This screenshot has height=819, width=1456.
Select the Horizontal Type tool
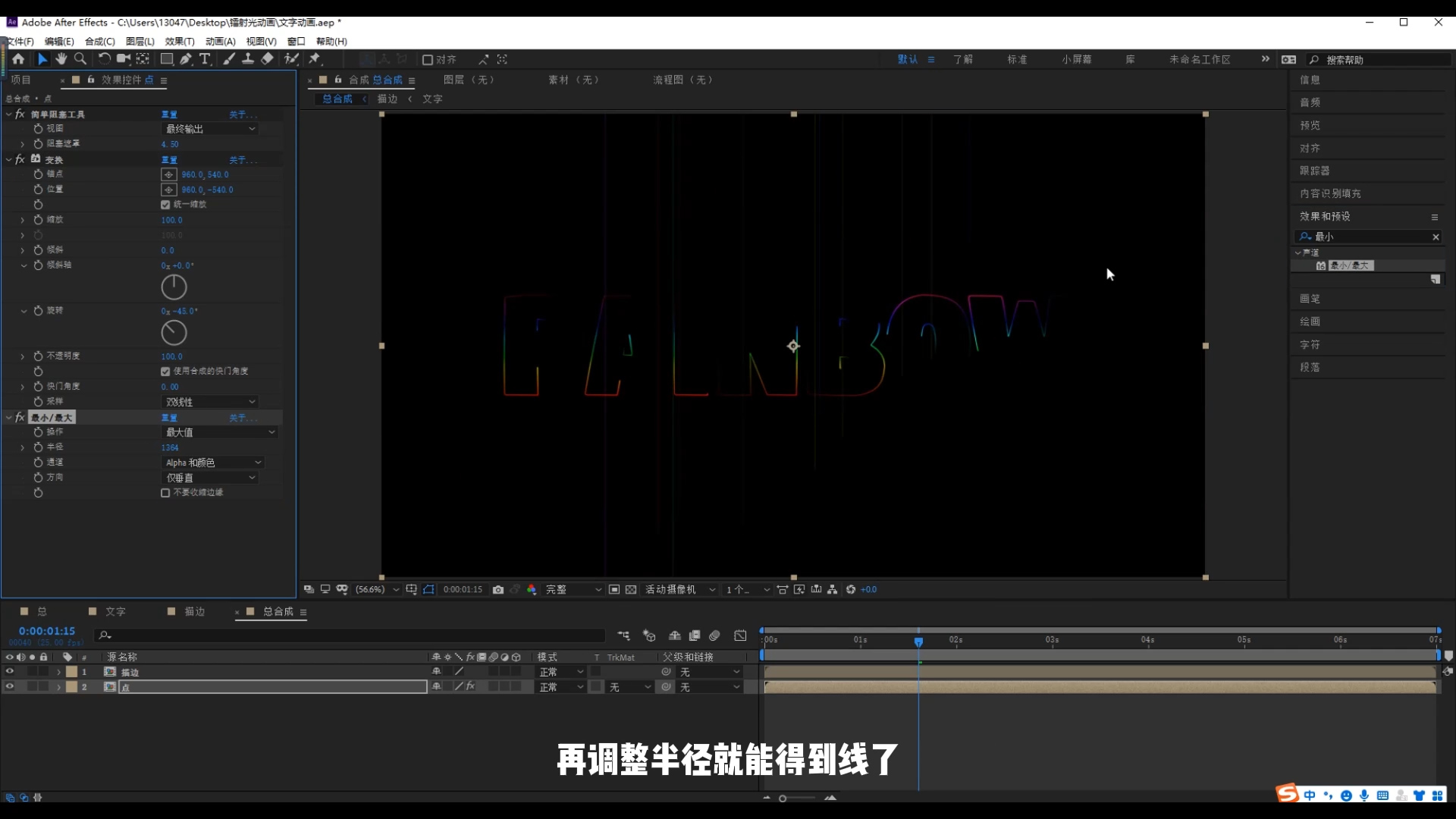pyautogui.click(x=206, y=59)
